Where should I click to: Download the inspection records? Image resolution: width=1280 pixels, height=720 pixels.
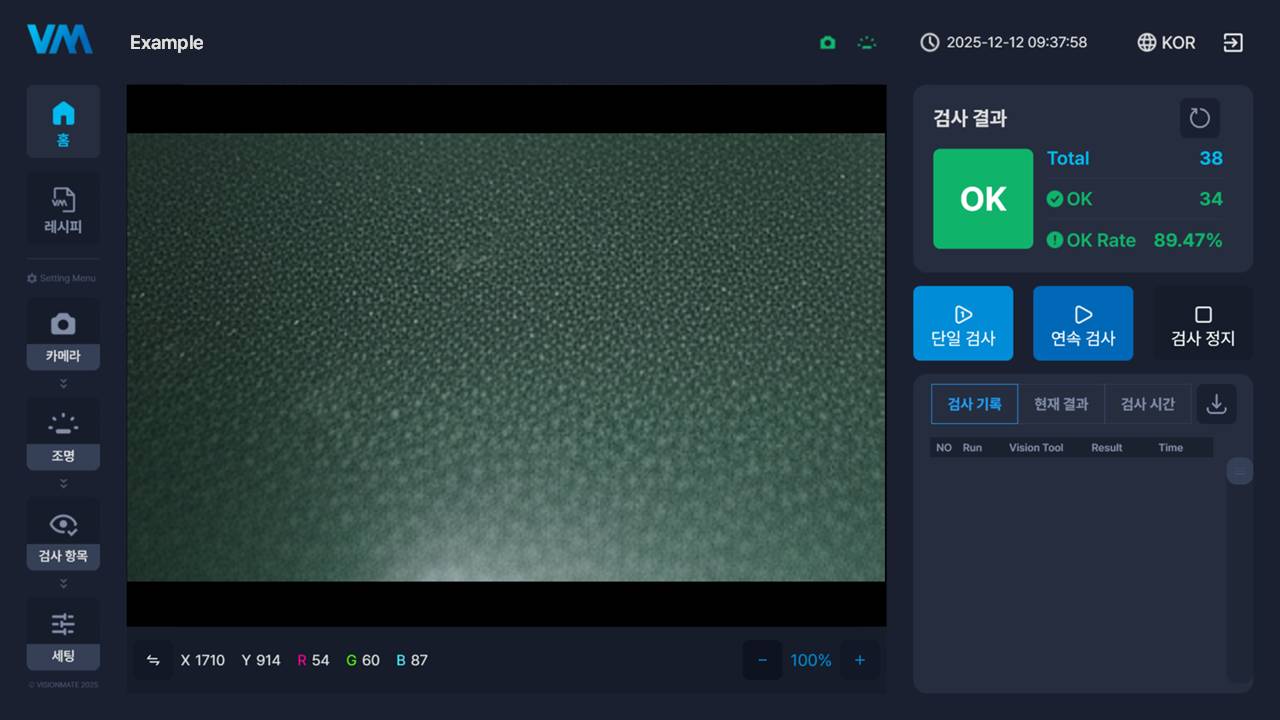point(1216,404)
